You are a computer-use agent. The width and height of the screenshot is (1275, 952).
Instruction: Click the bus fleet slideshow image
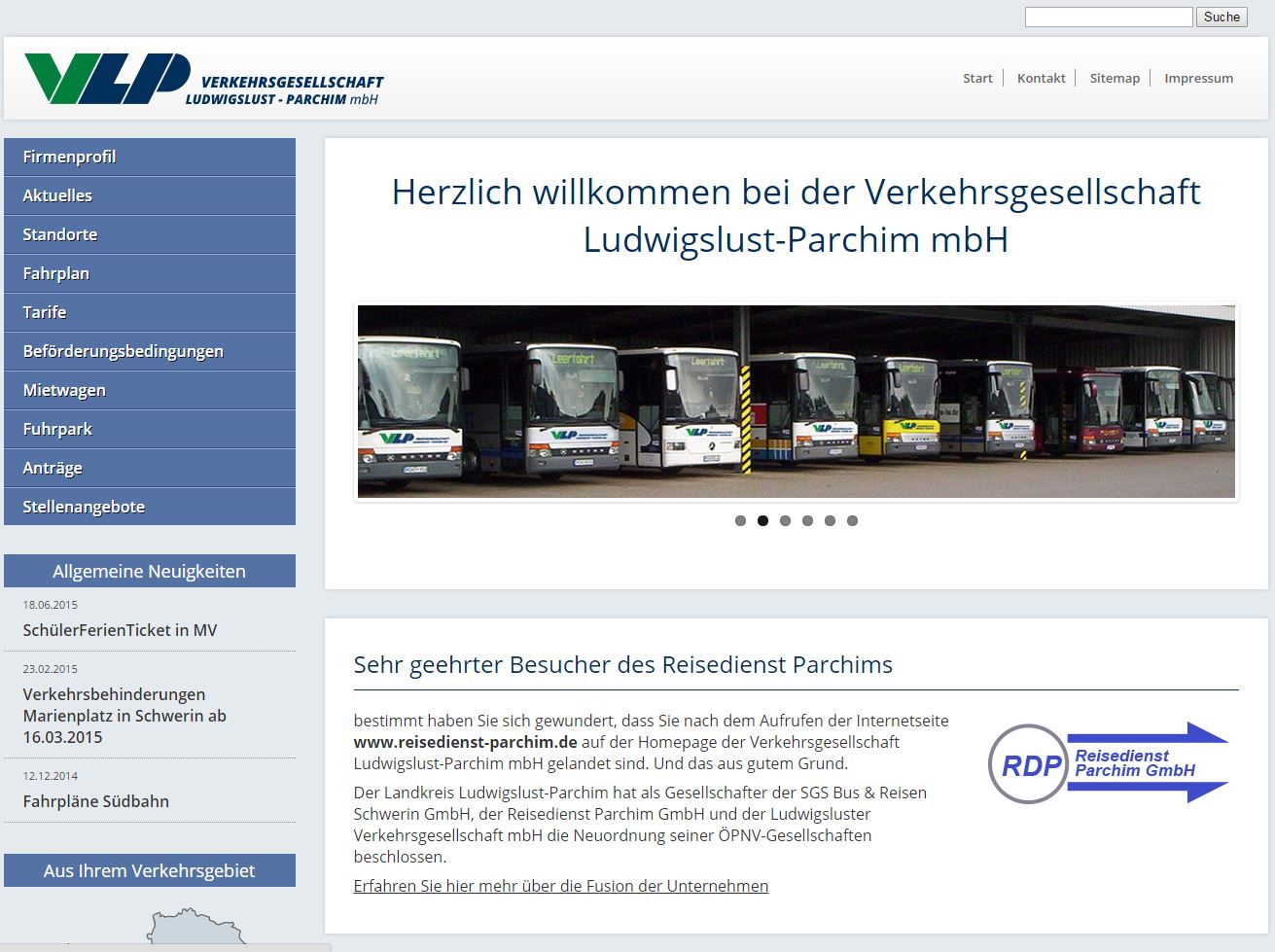coord(796,402)
